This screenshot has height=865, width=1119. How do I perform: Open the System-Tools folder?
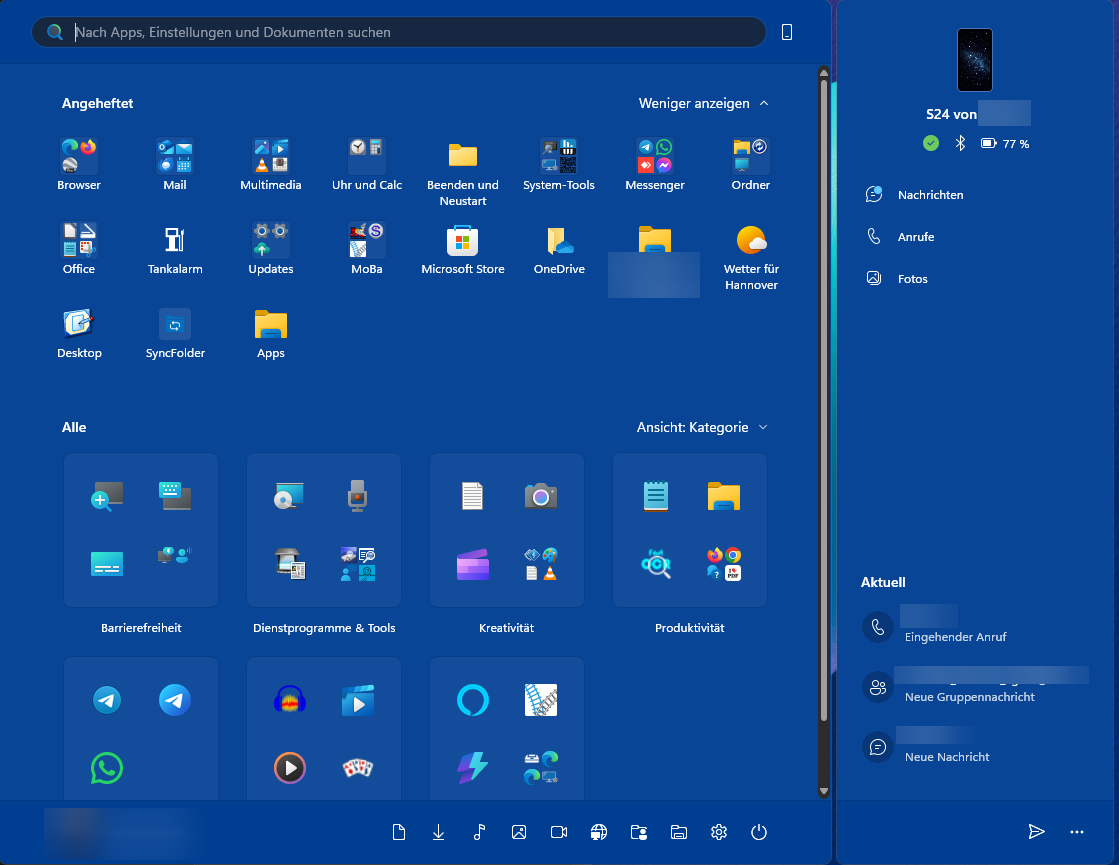coord(559,165)
